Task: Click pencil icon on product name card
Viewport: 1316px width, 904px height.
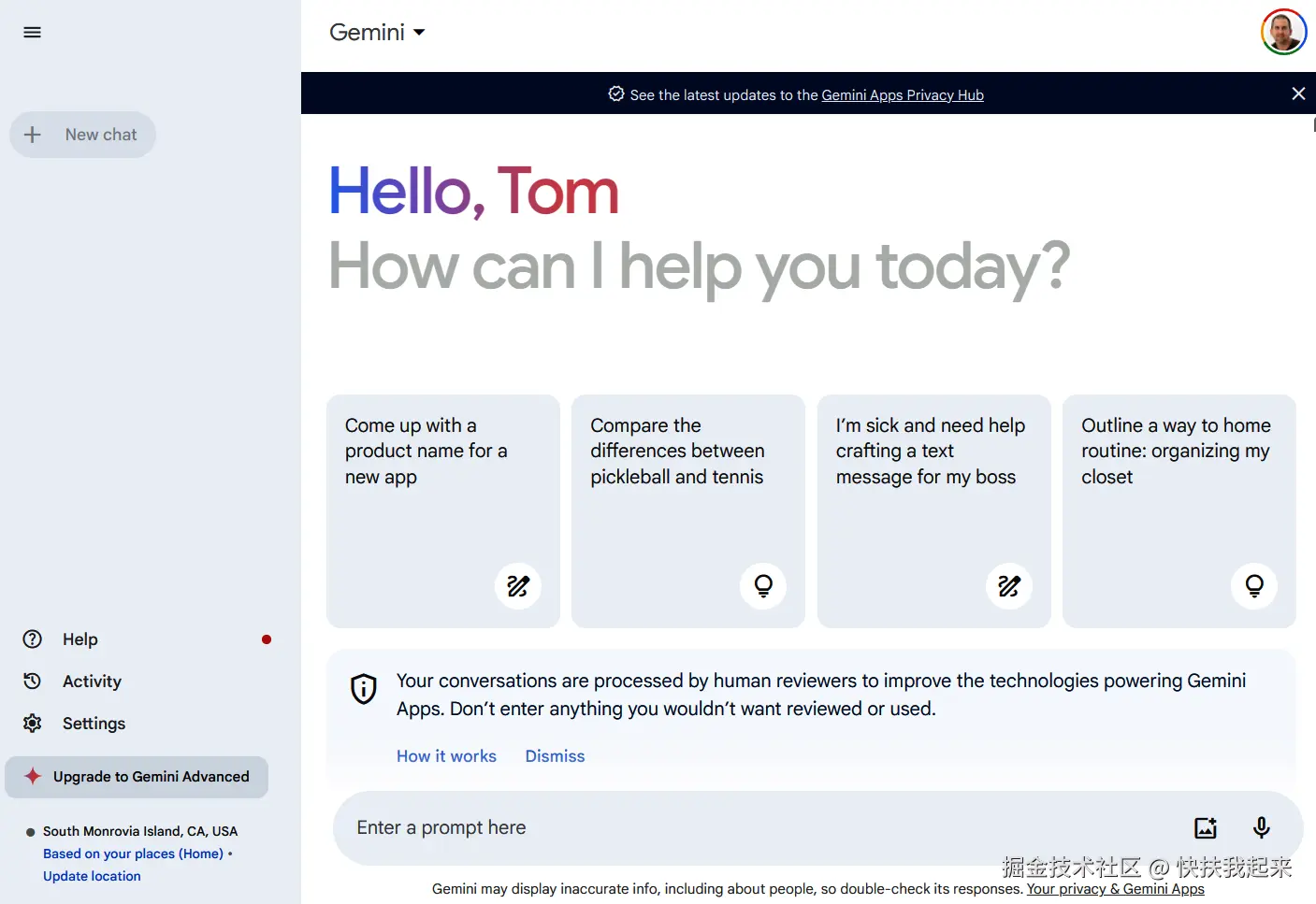Action: [518, 586]
